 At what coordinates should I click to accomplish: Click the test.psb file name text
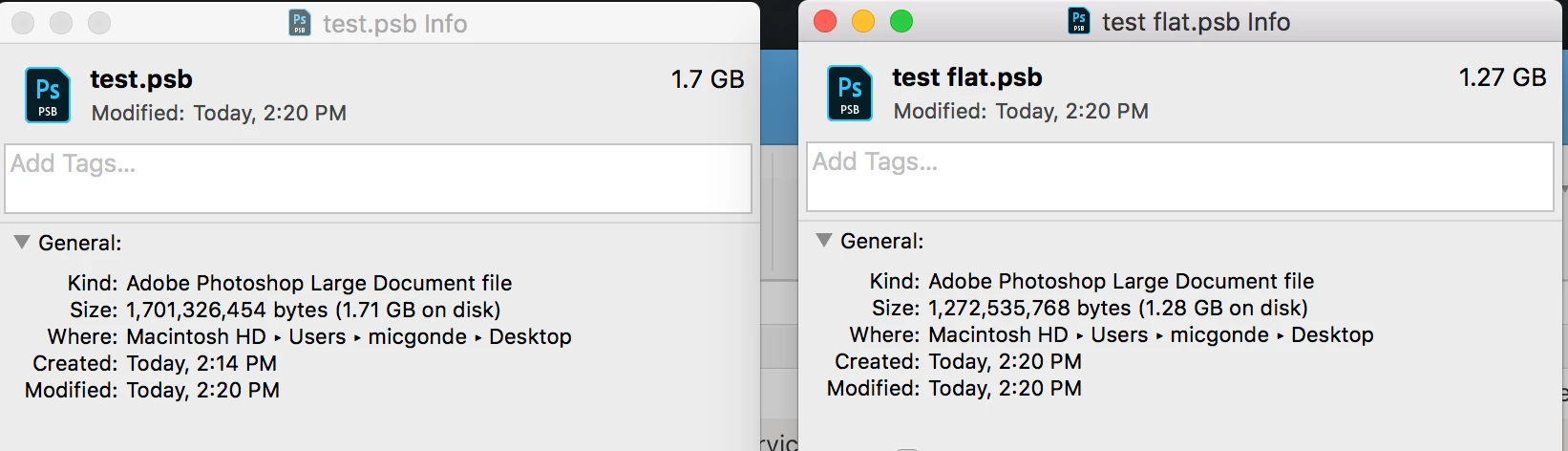tap(141, 79)
